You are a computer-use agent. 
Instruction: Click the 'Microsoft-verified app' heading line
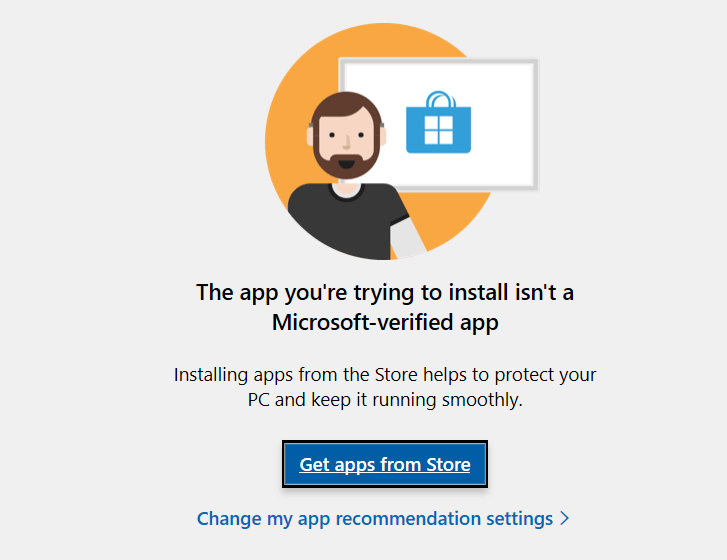click(385, 323)
